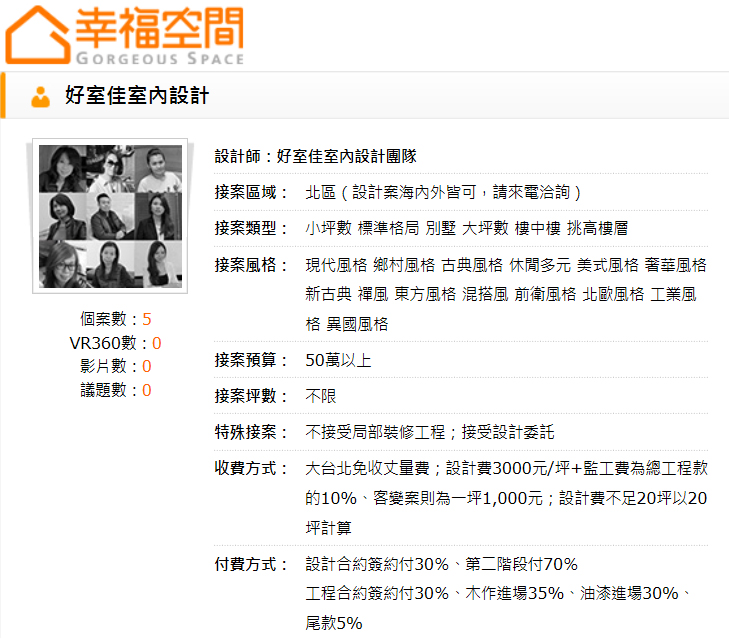Click the 幸福空間 Gorgeous Space logo
The width and height of the screenshot is (729, 643).
(125, 35)
